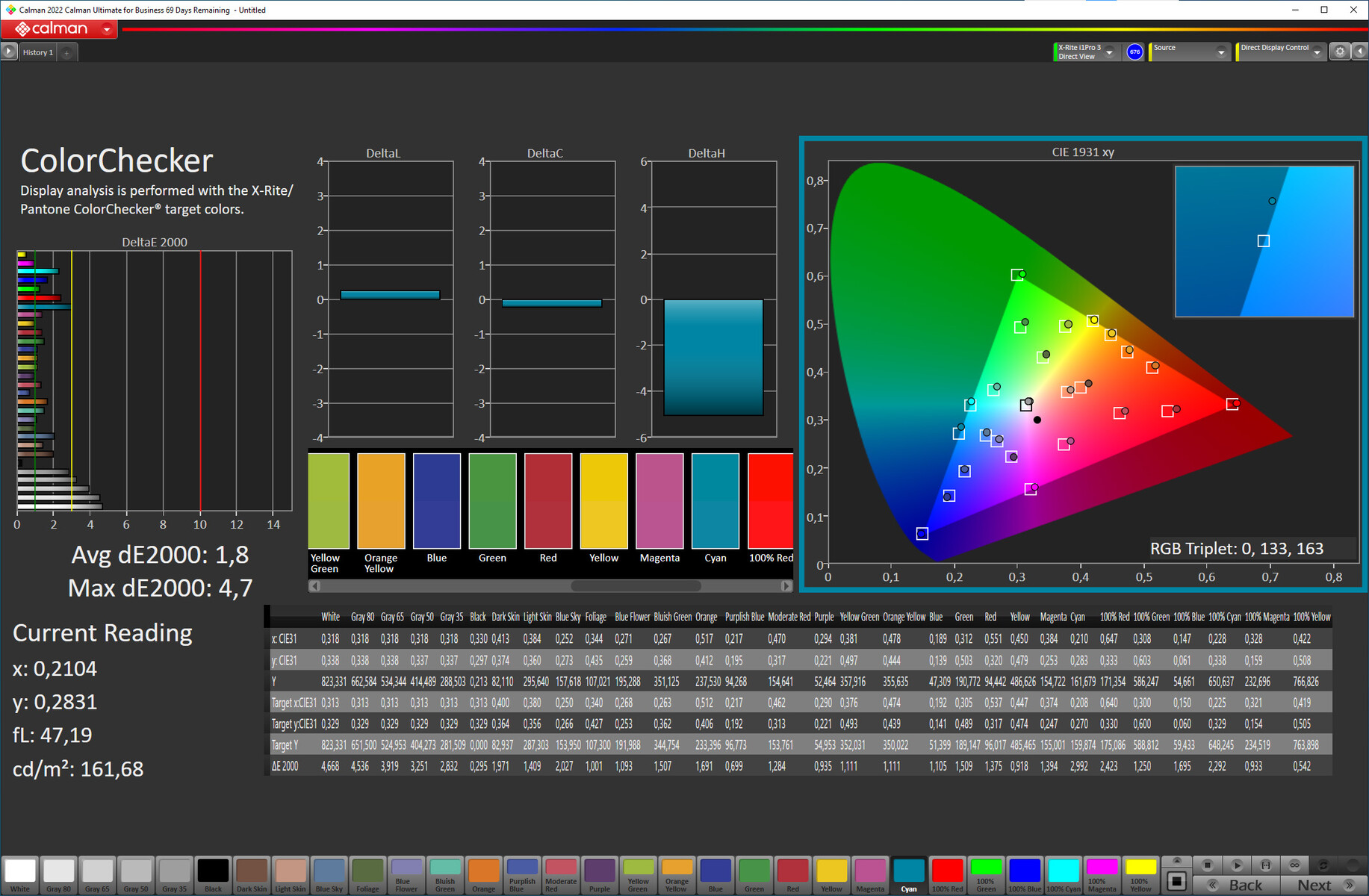This screenshot has height=896, width=1369.
Task: Click the up arrow above the pattern icon
Action: [1176, 862]
